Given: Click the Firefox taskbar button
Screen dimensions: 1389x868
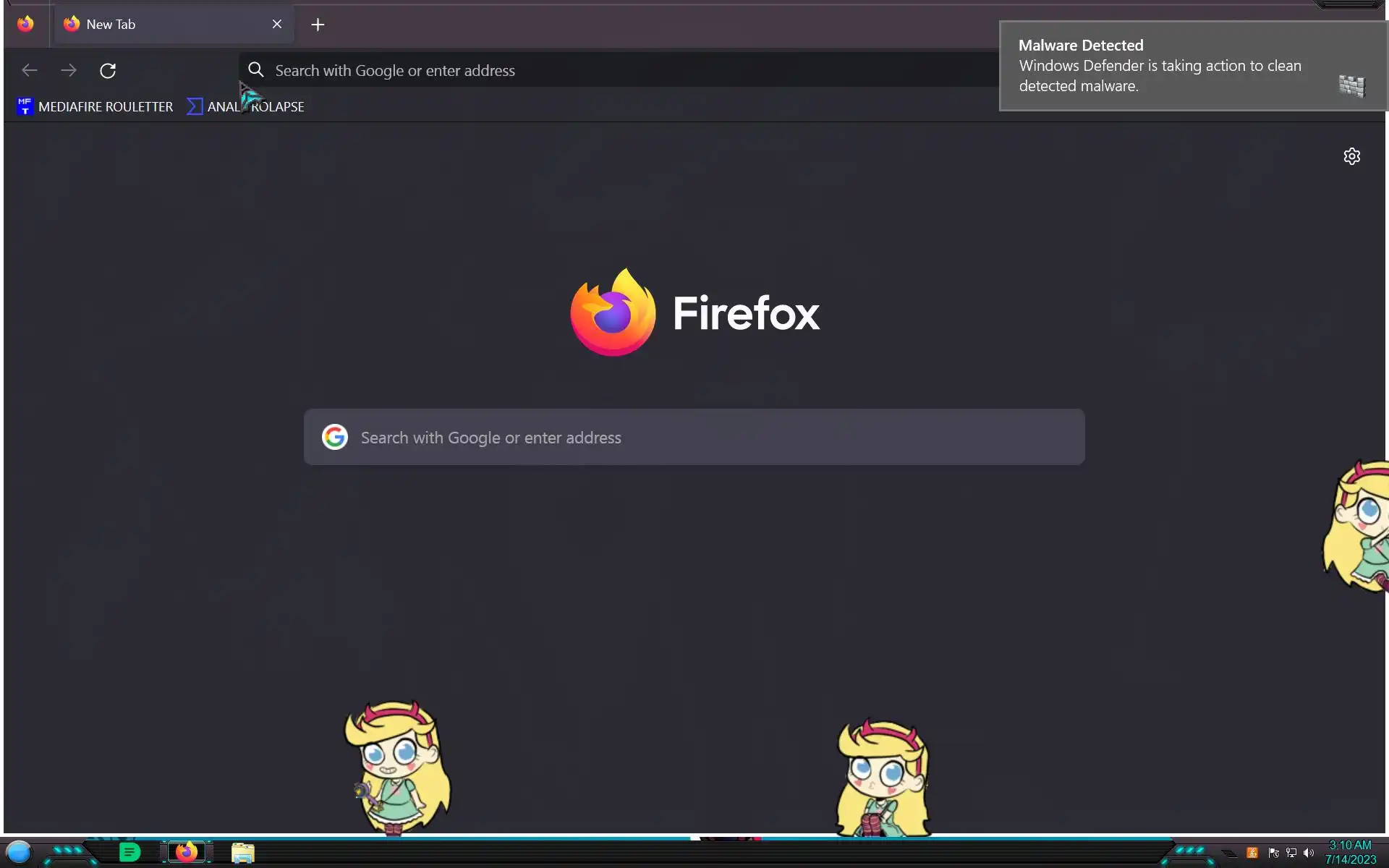Looking at the screenshot, I should coord(186,852).
